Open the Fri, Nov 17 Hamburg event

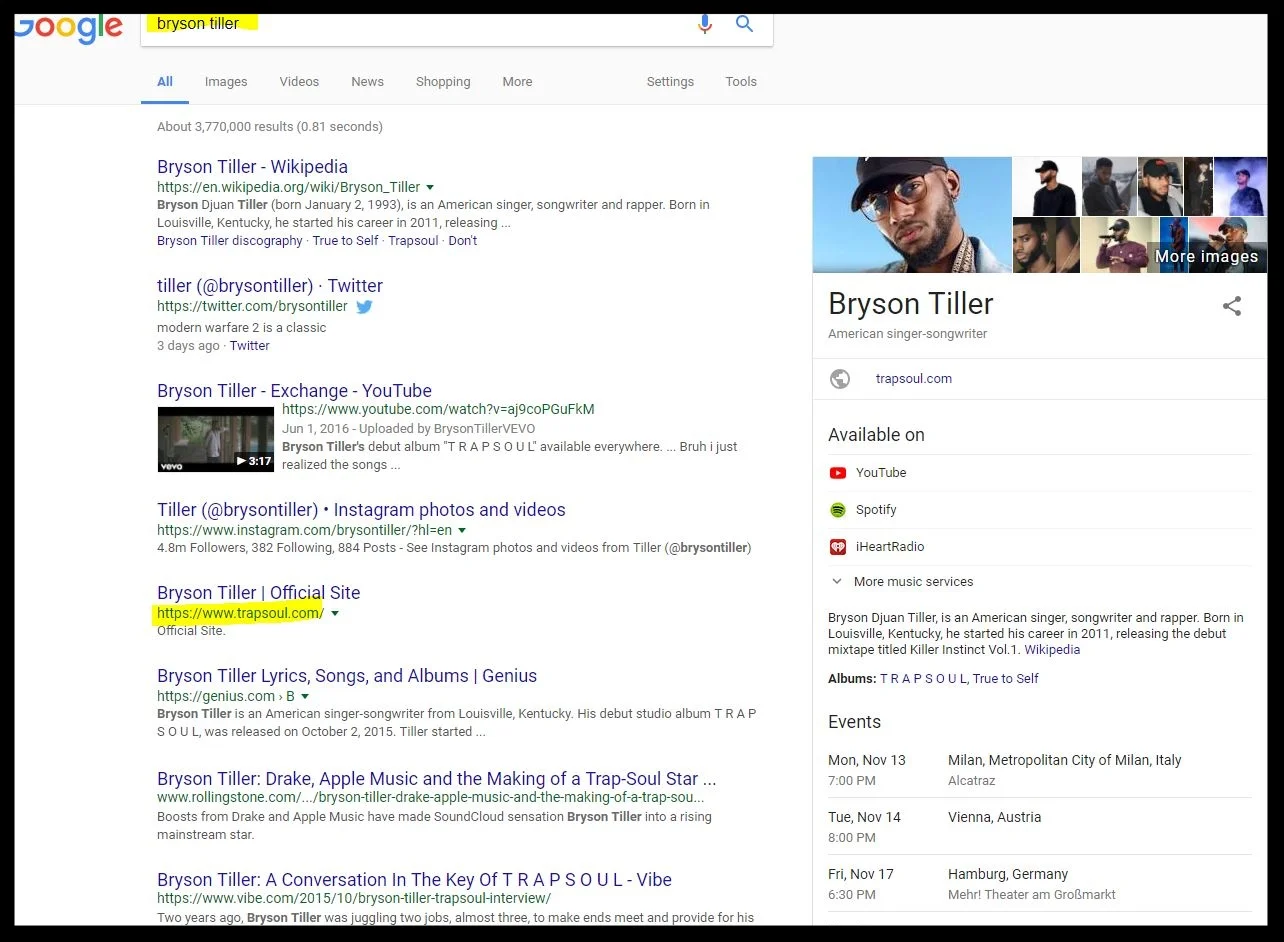(x=1039, y=884)
